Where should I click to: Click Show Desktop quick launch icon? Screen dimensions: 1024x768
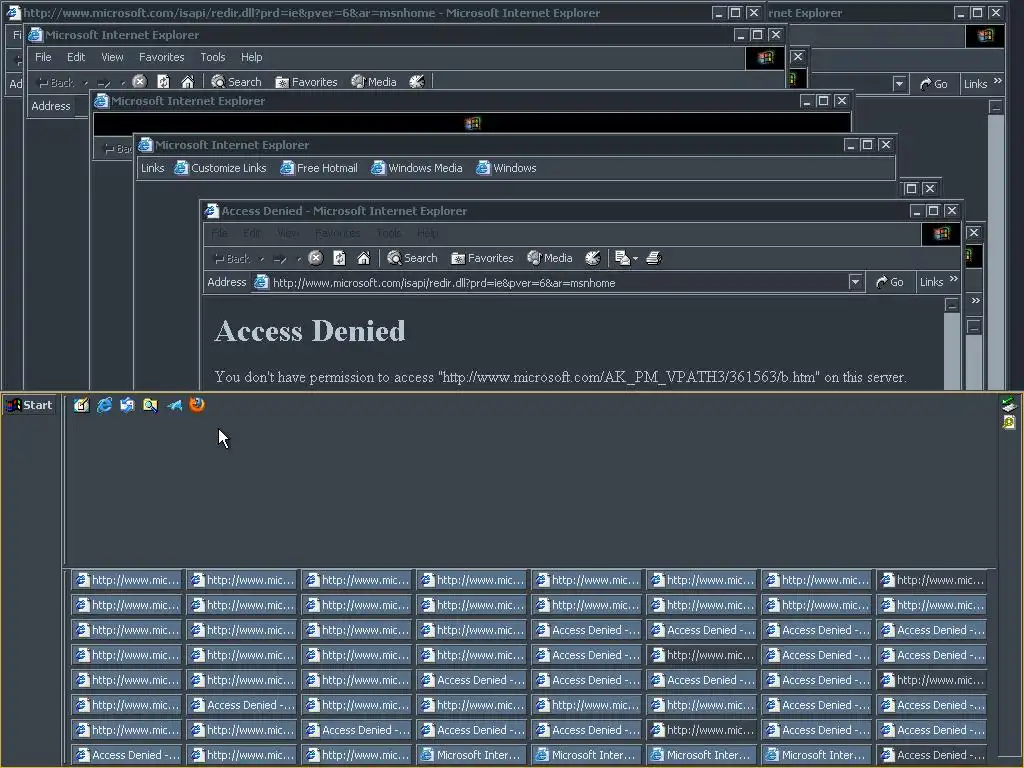coord(81,405)
